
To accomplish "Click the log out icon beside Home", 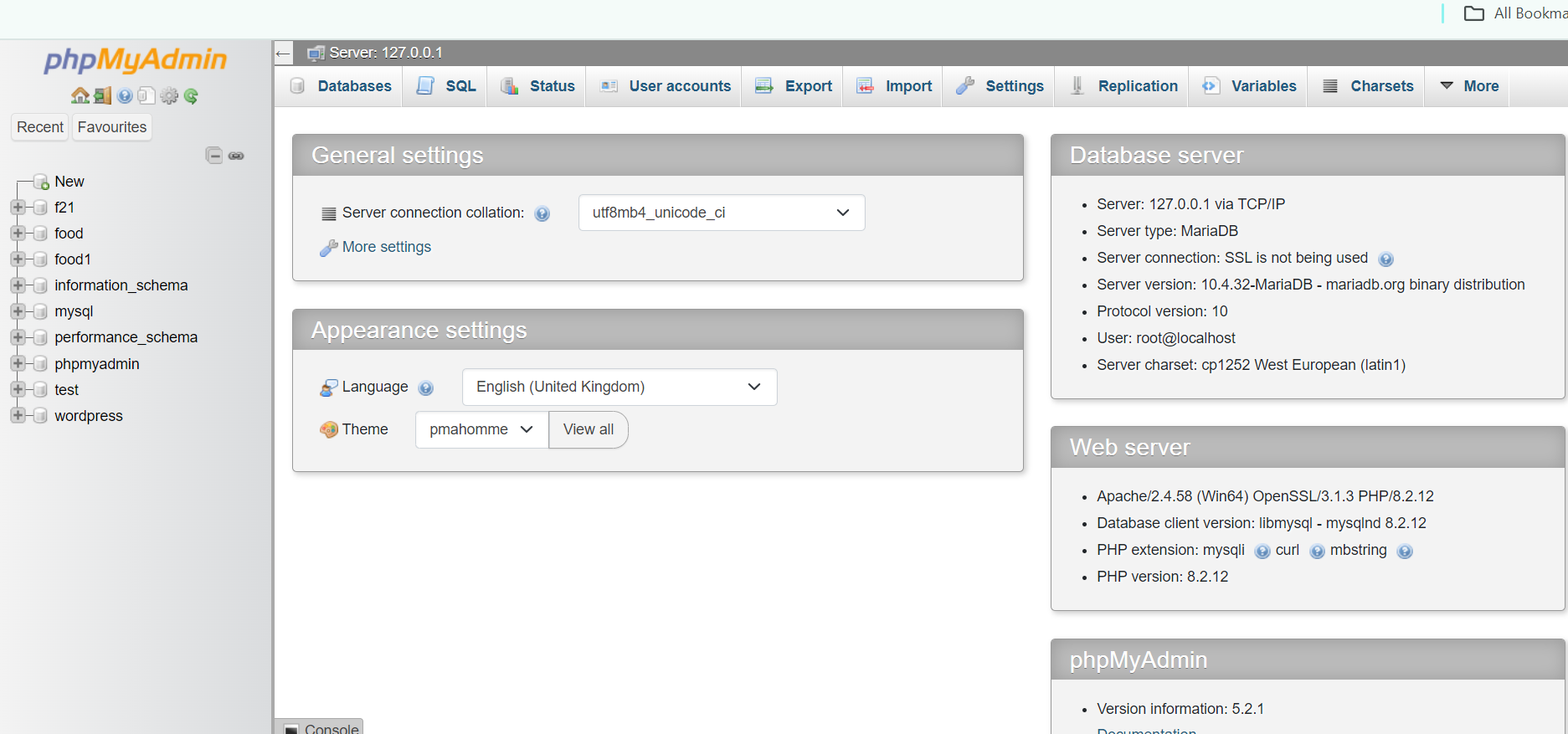I will pos(102,95).
